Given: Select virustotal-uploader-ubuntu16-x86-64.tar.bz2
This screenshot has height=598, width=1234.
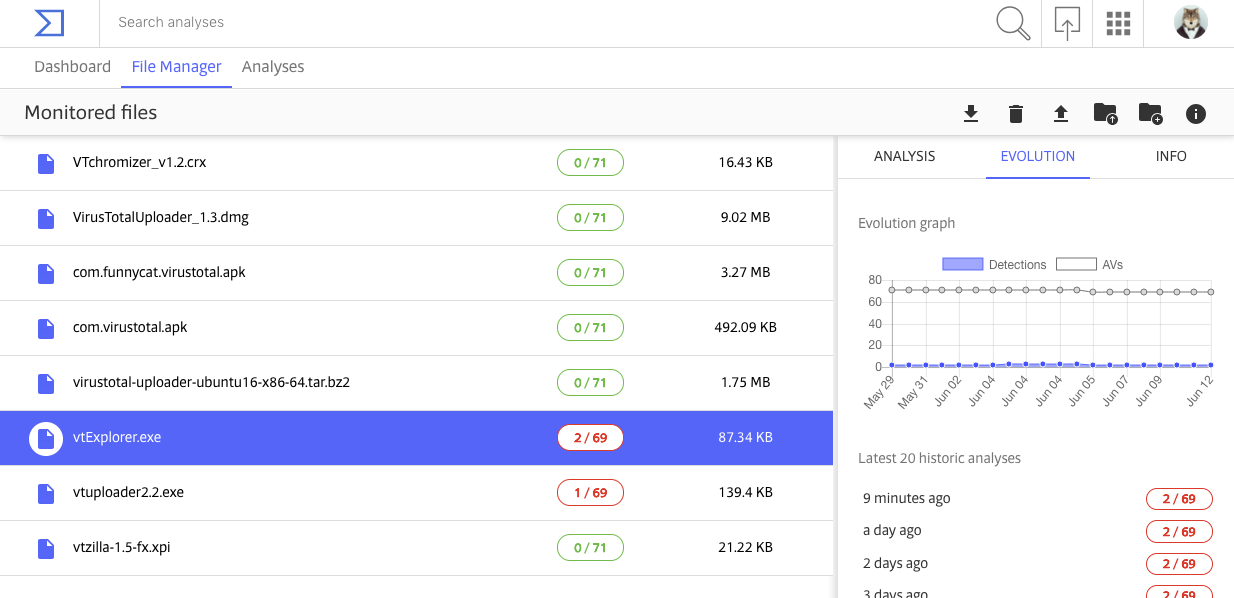Looking at the screenshot, I should [x=211, y=382].
